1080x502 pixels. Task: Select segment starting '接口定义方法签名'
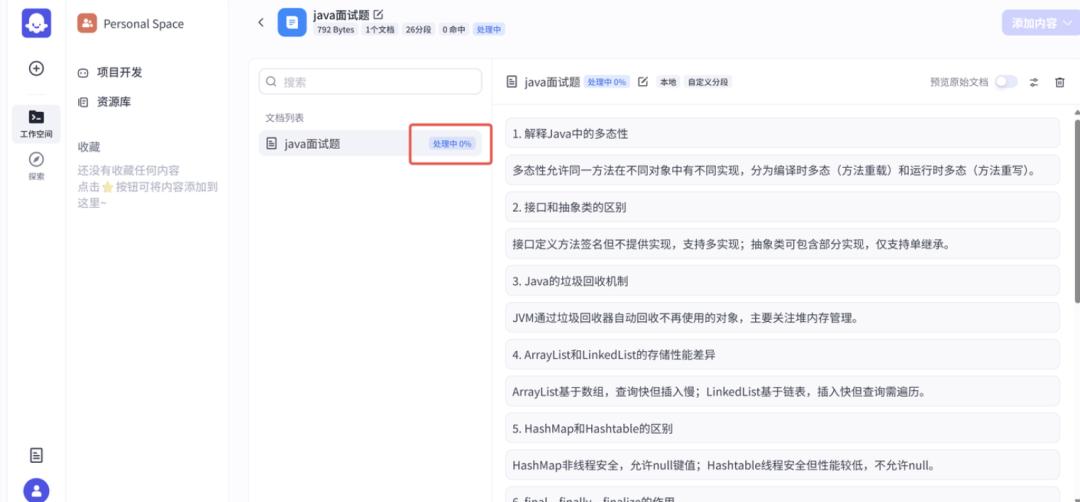[x=782, y=243]
